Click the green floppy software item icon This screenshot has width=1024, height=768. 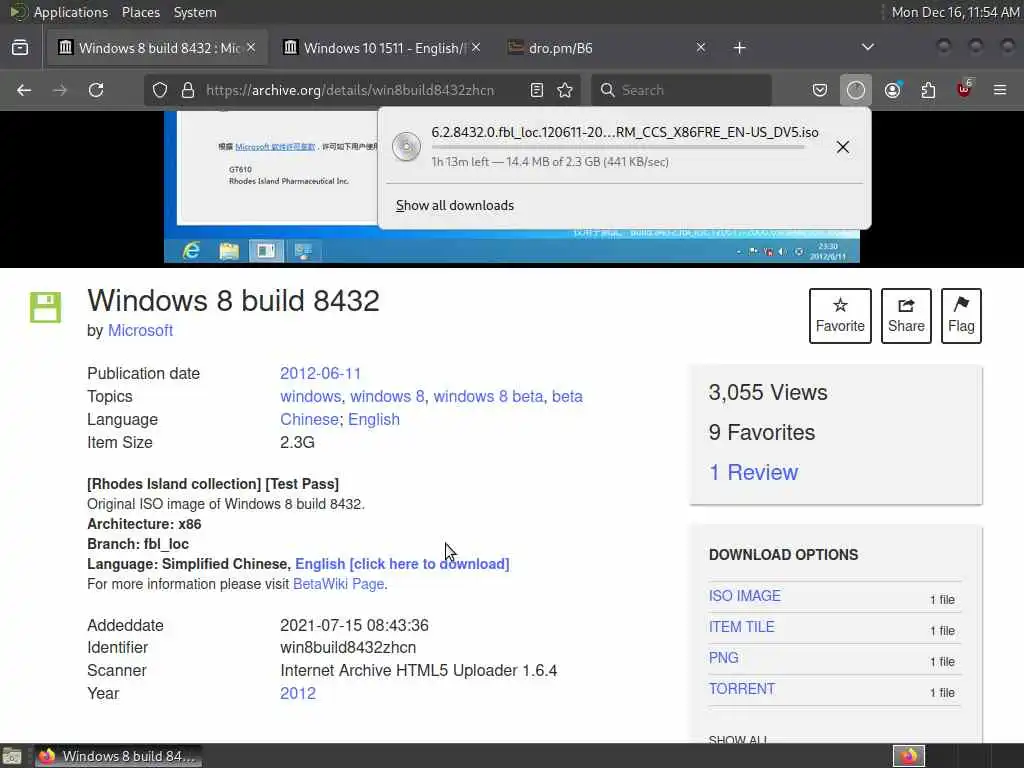tap(45, 307)
